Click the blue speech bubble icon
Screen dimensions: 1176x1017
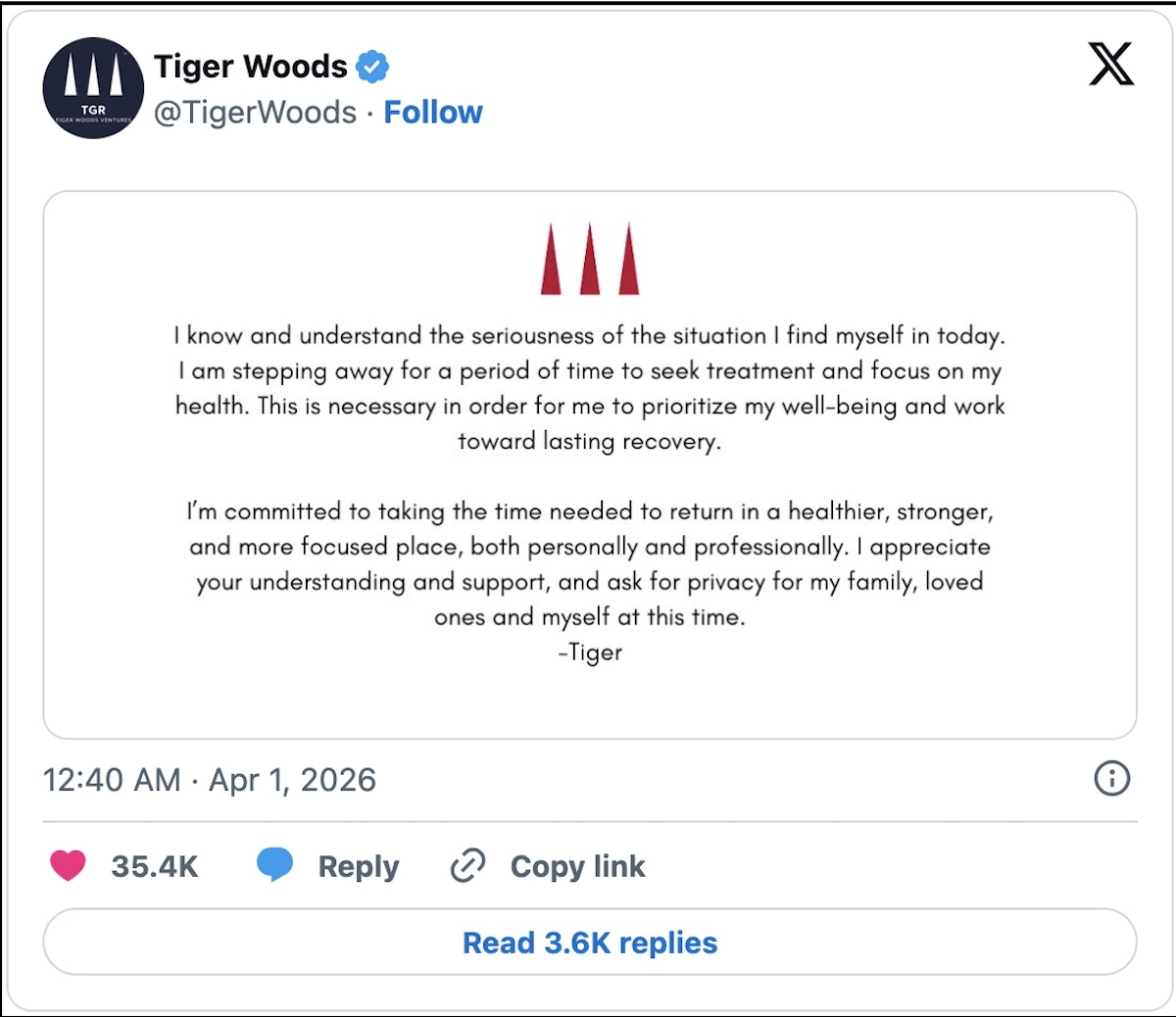pyautogui.click(x=274, y=865)
